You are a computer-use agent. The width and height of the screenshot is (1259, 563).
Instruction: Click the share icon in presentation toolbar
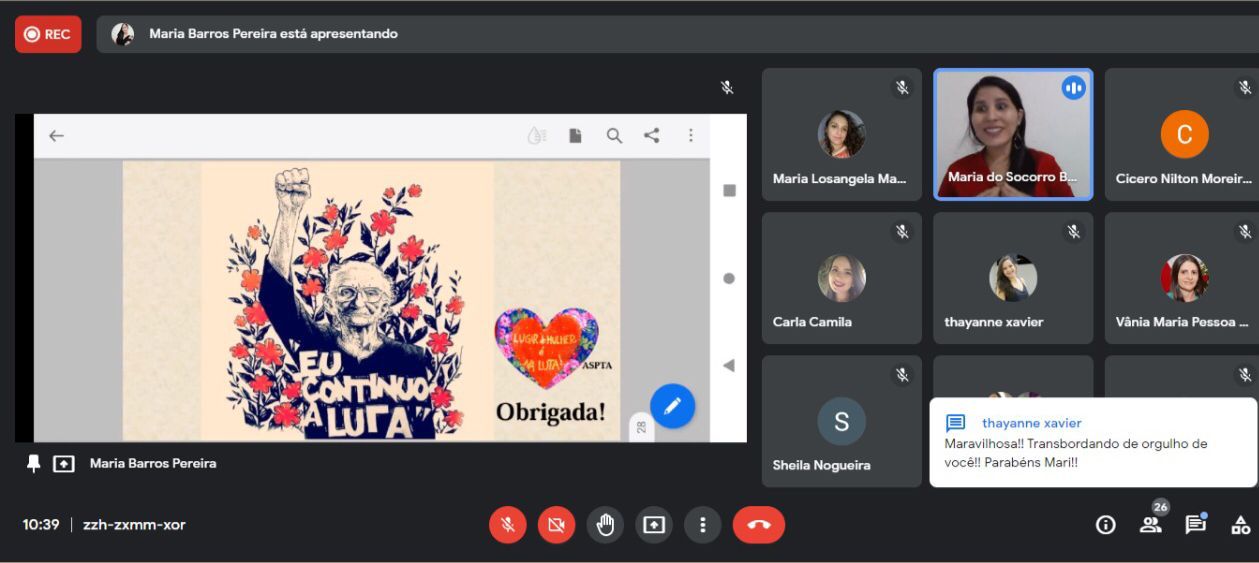point(652,136)
